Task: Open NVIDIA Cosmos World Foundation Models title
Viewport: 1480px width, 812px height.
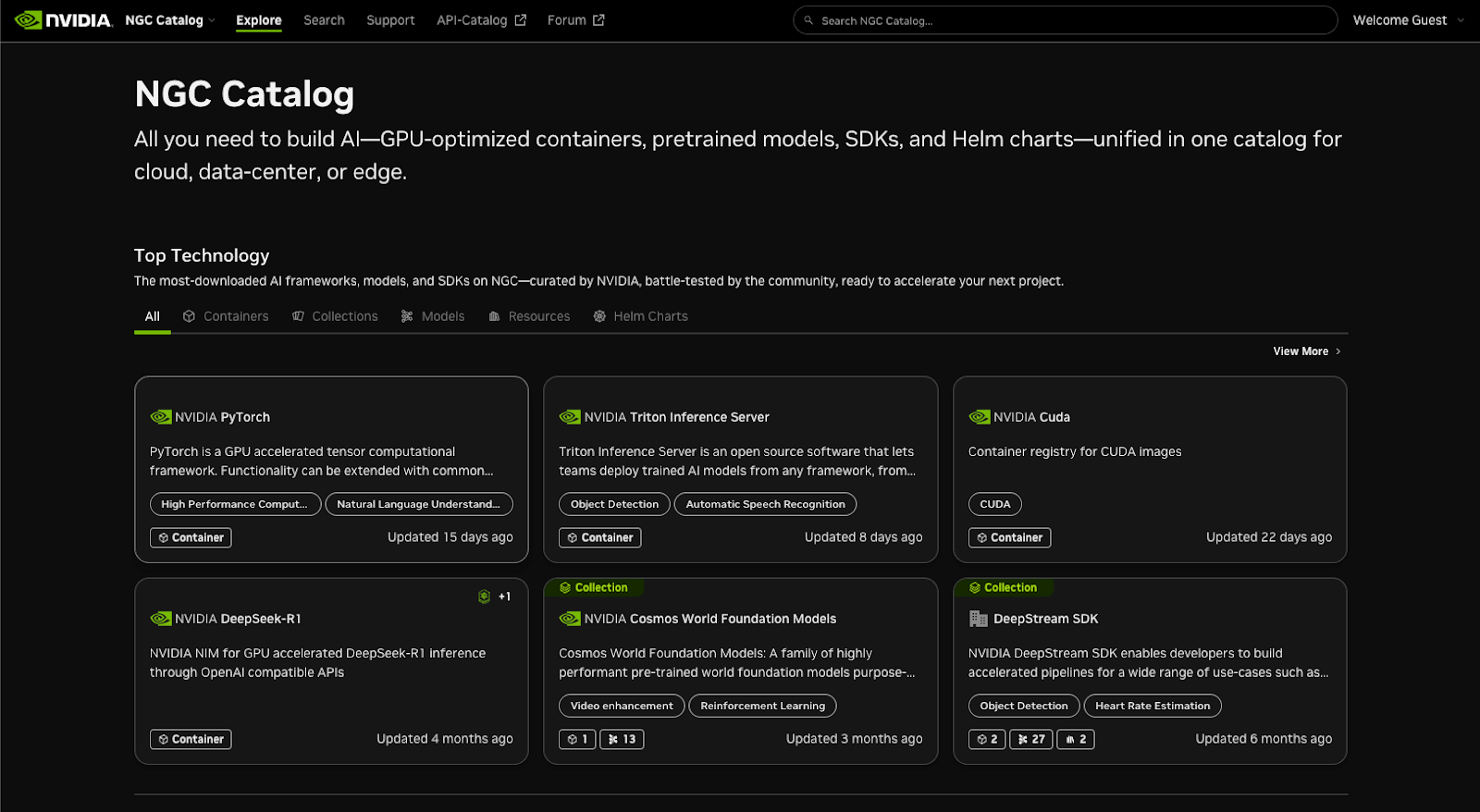Action: point(709,619)
